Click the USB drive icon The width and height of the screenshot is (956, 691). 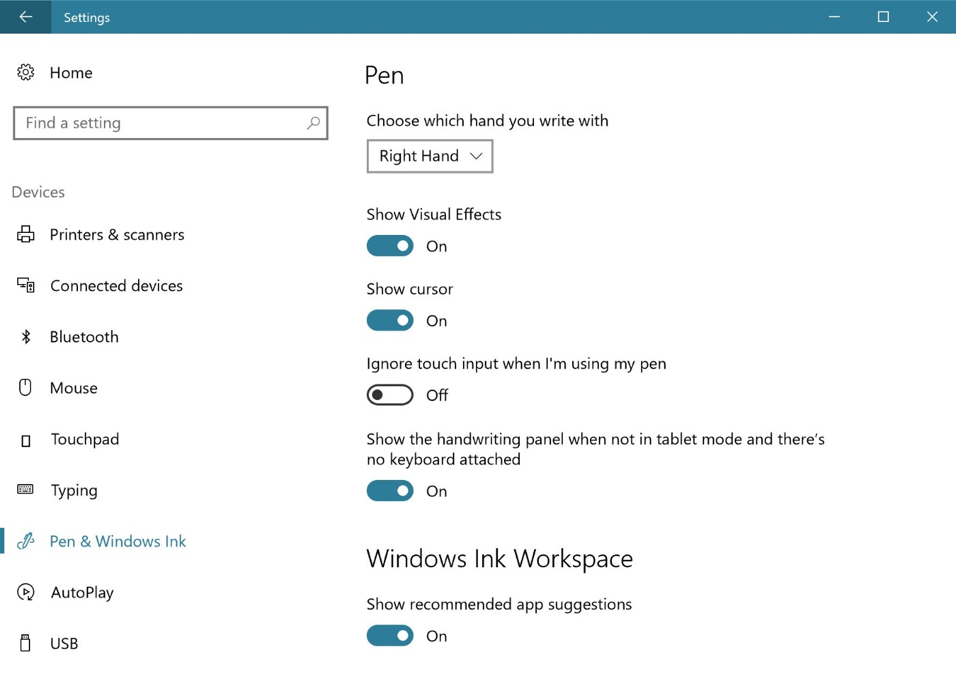(26, 643)
